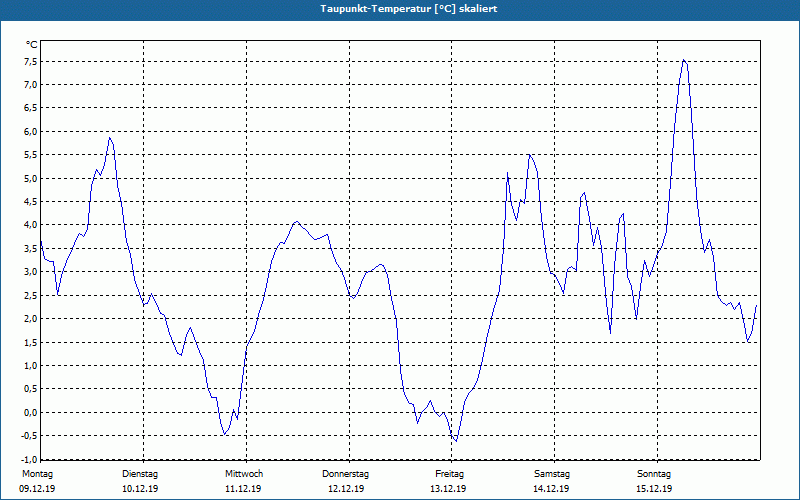
Task: Click the date 12.12.19
Action: (x=346, y=489)
